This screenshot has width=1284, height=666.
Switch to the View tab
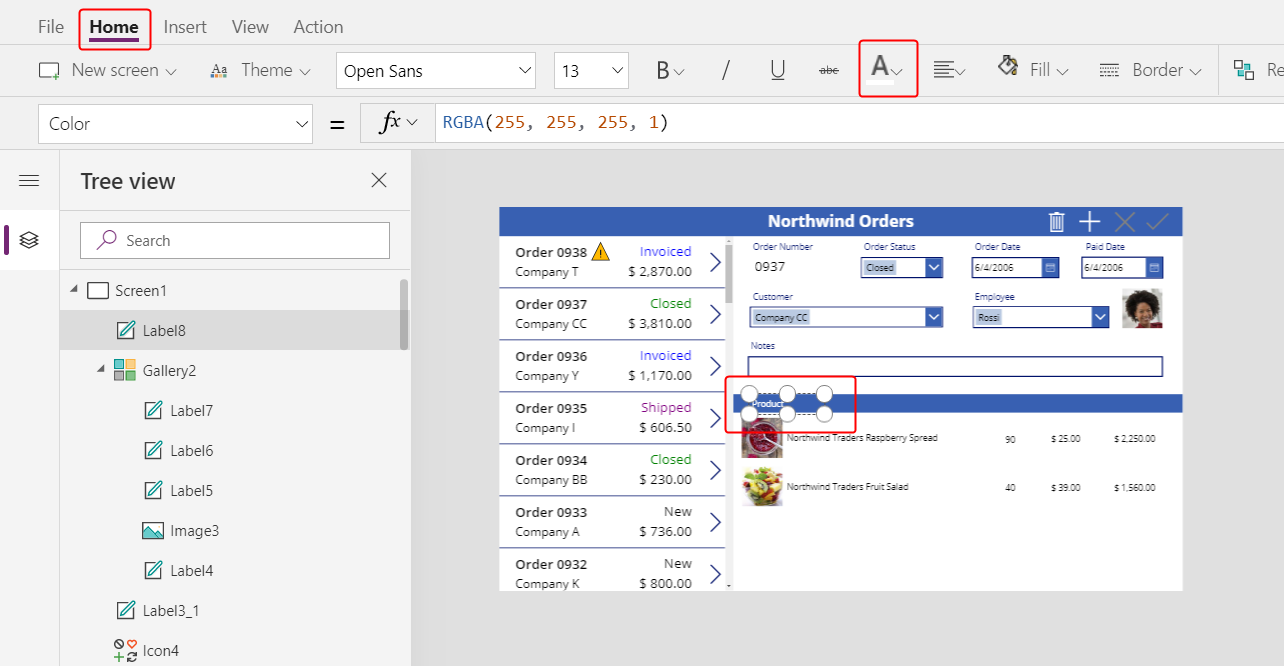tap(250, 27)
